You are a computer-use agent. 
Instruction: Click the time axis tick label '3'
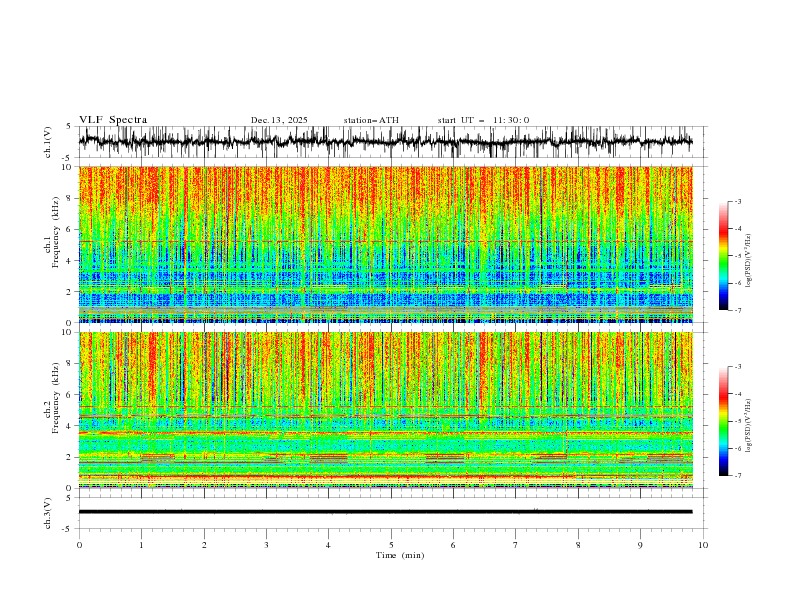(x=266, y=545)
